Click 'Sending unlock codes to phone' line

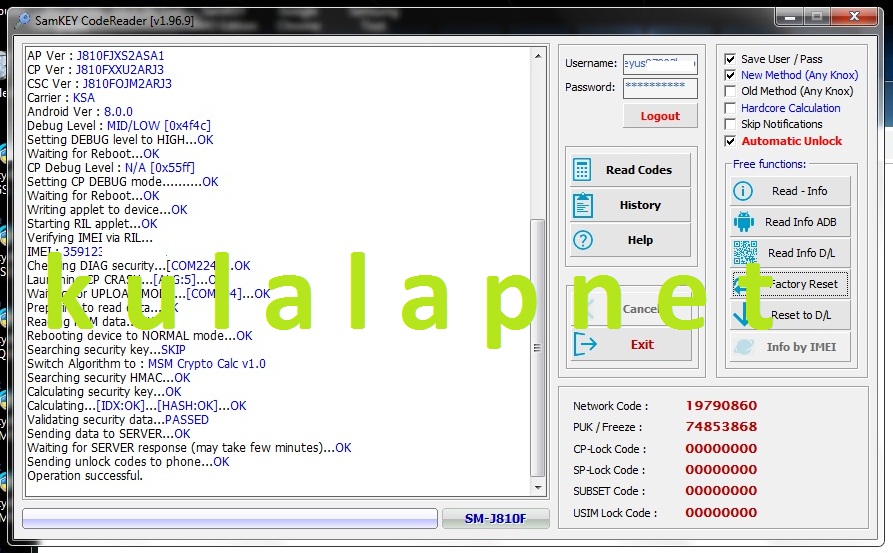pos(128,462)
